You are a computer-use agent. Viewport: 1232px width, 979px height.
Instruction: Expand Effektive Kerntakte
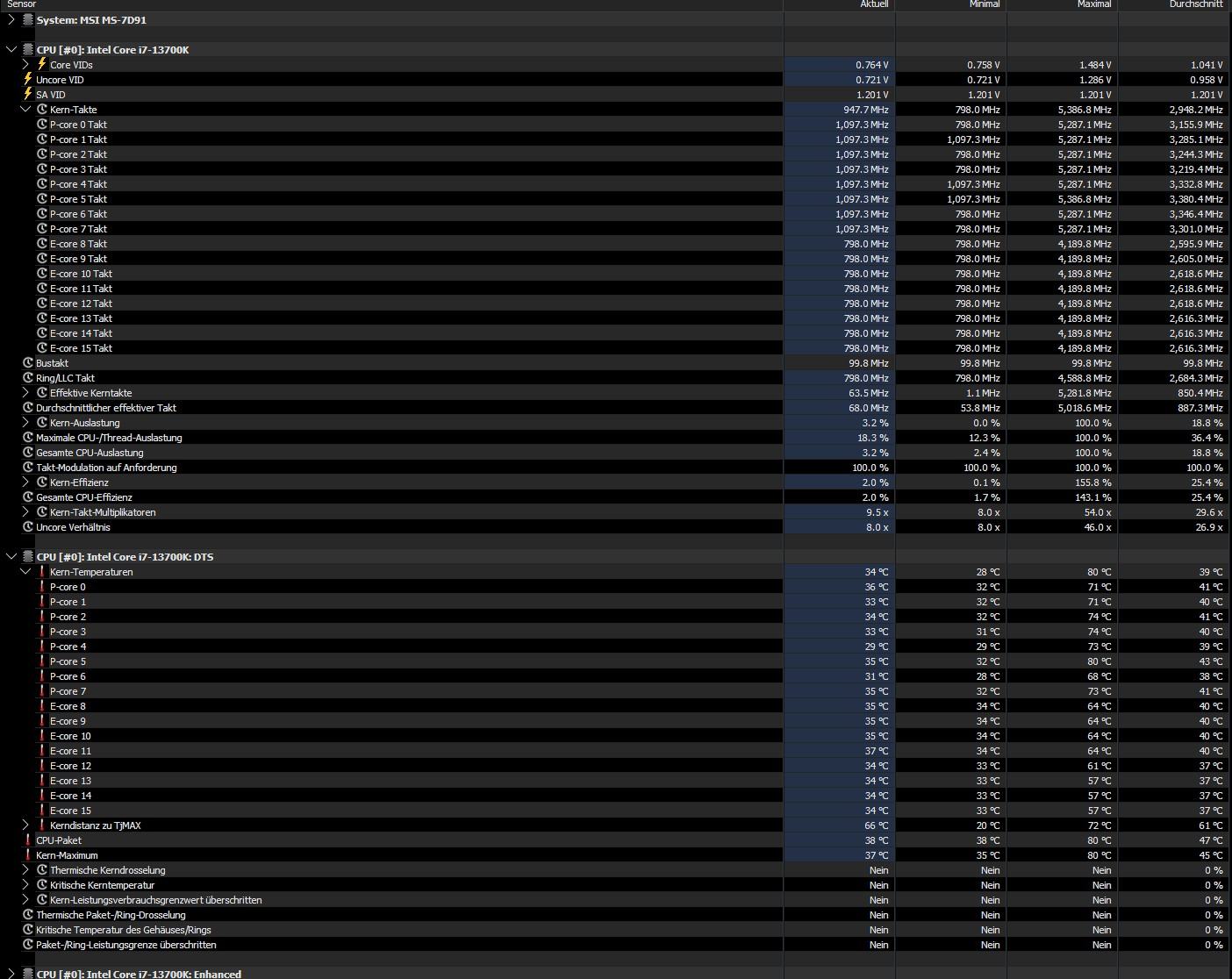coord(25,393)
